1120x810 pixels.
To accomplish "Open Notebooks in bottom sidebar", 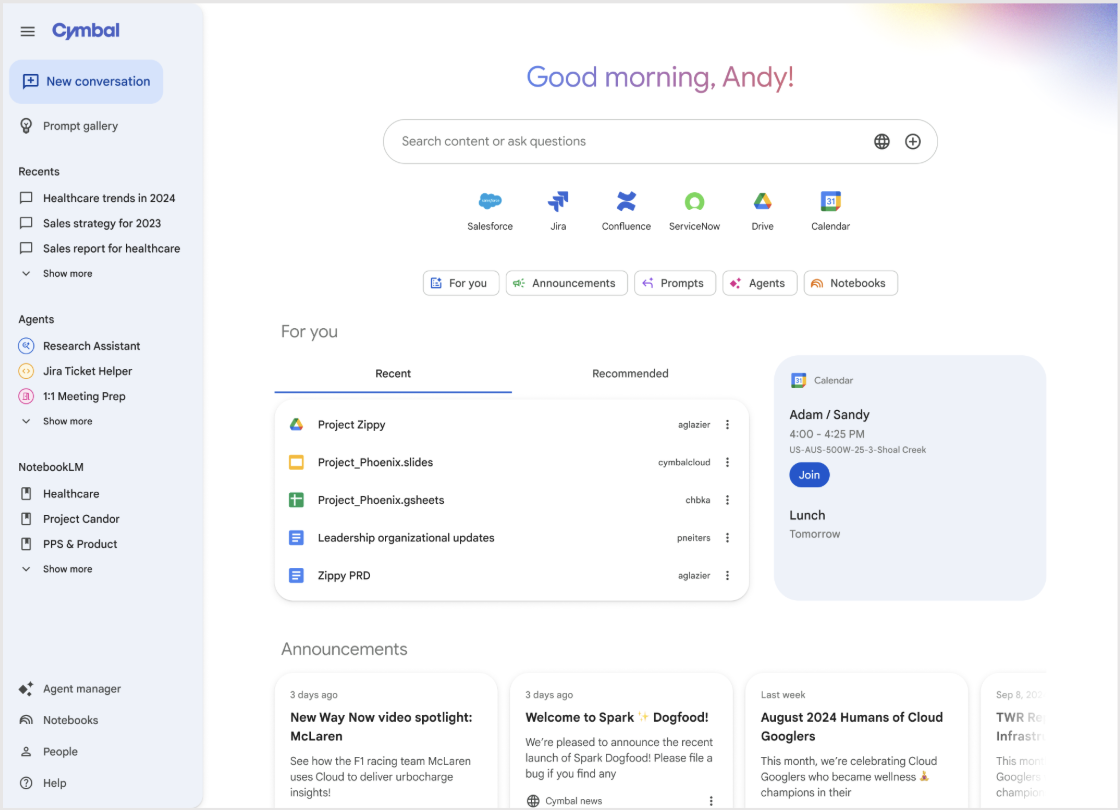I will click(x=70, y=720).
